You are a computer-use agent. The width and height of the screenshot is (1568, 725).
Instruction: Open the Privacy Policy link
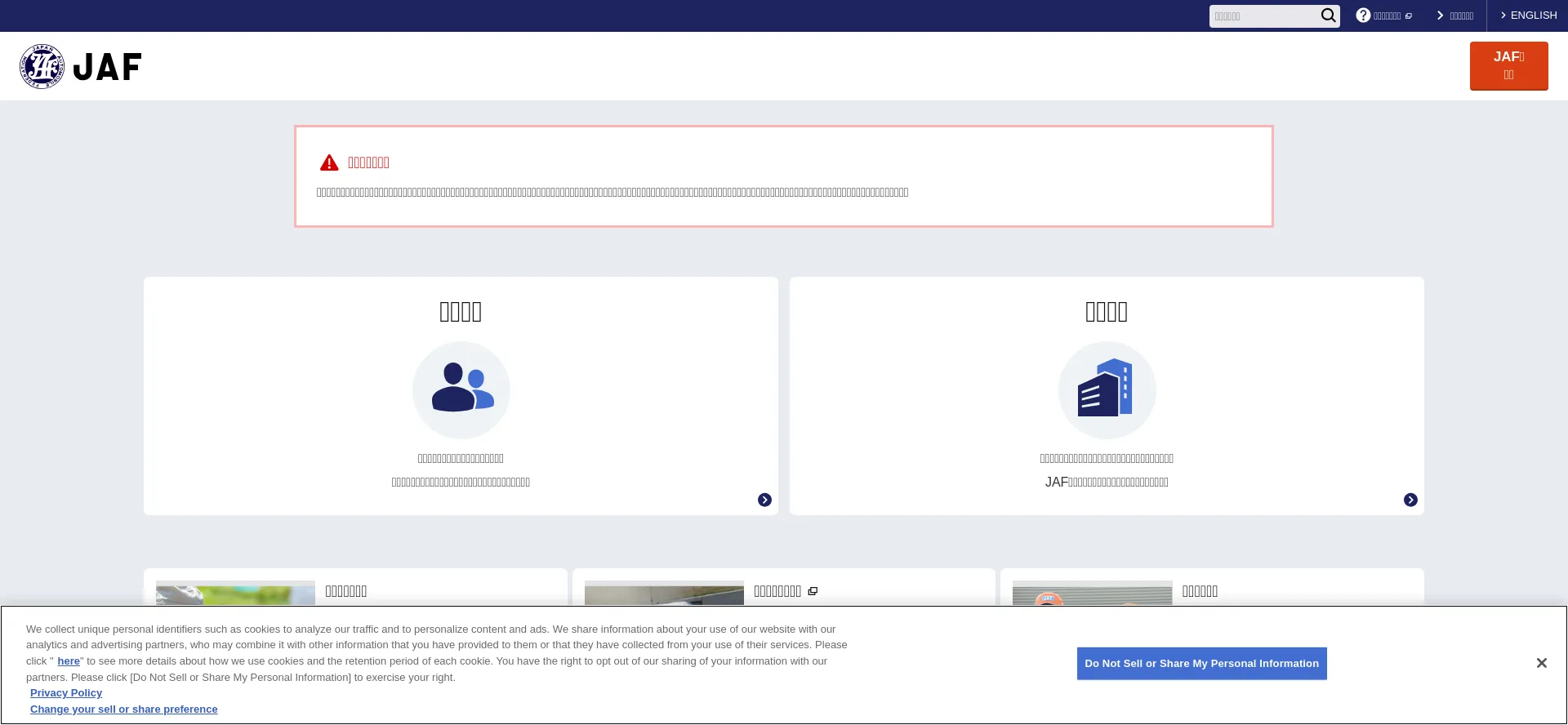pos(66,693)
